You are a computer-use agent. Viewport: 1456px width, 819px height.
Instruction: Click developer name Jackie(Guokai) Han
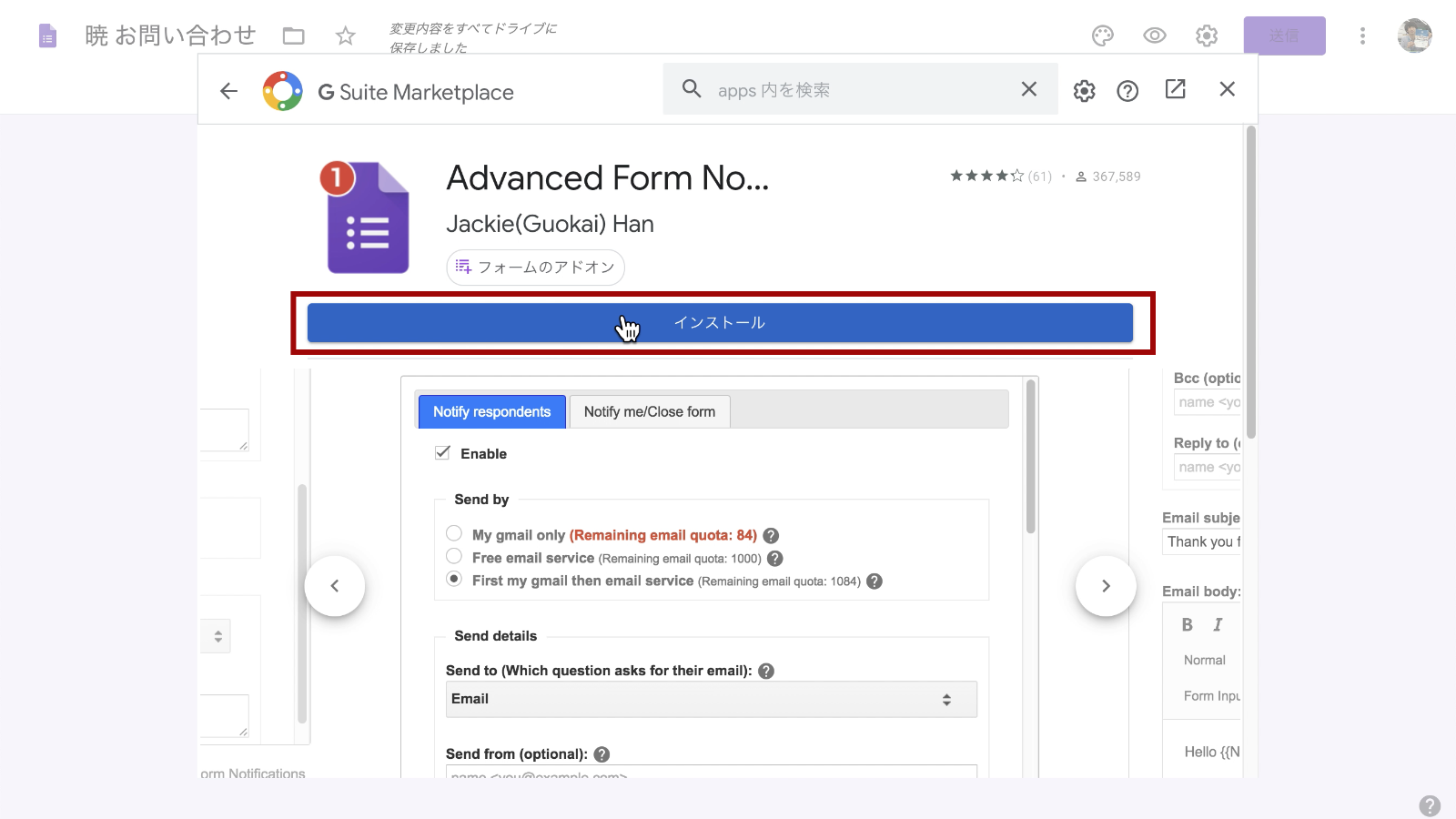550,224
